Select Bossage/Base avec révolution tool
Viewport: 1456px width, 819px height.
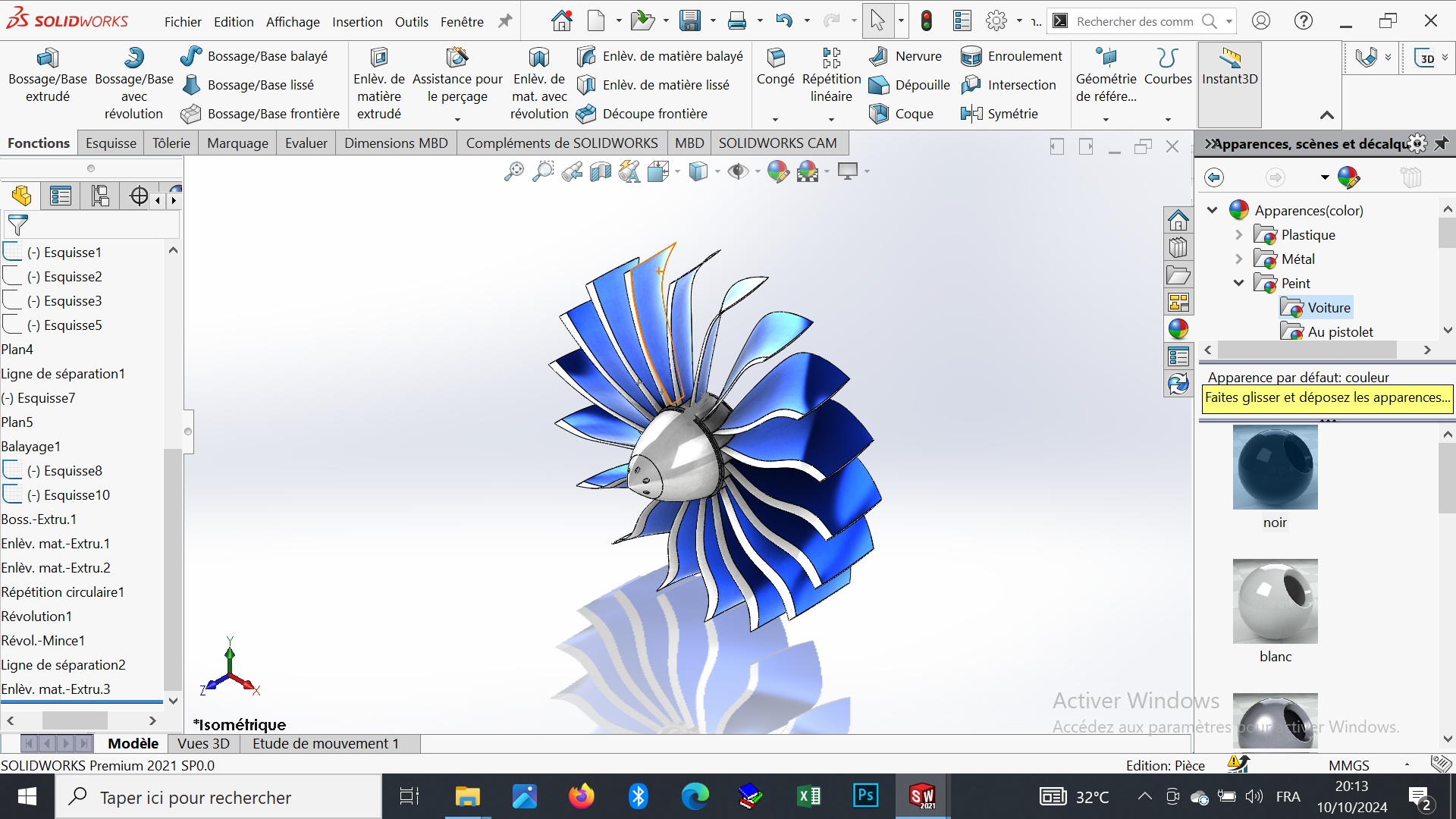click(x=133, y=84)
